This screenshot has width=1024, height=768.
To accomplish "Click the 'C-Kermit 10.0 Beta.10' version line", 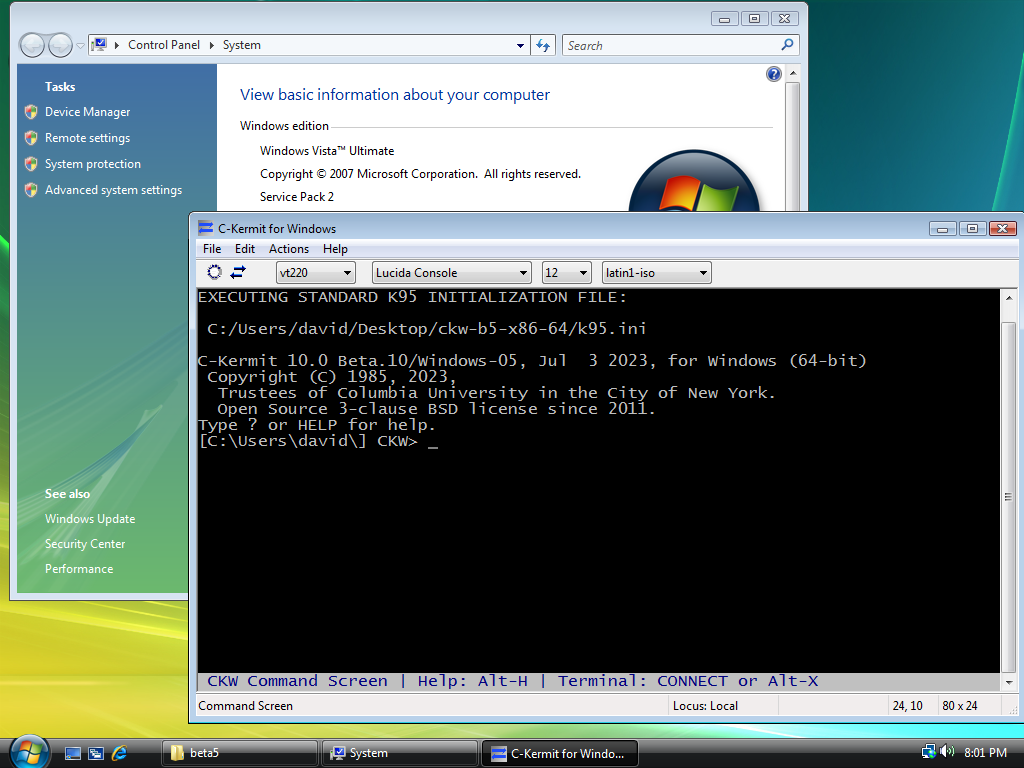I will pos(532,361).
